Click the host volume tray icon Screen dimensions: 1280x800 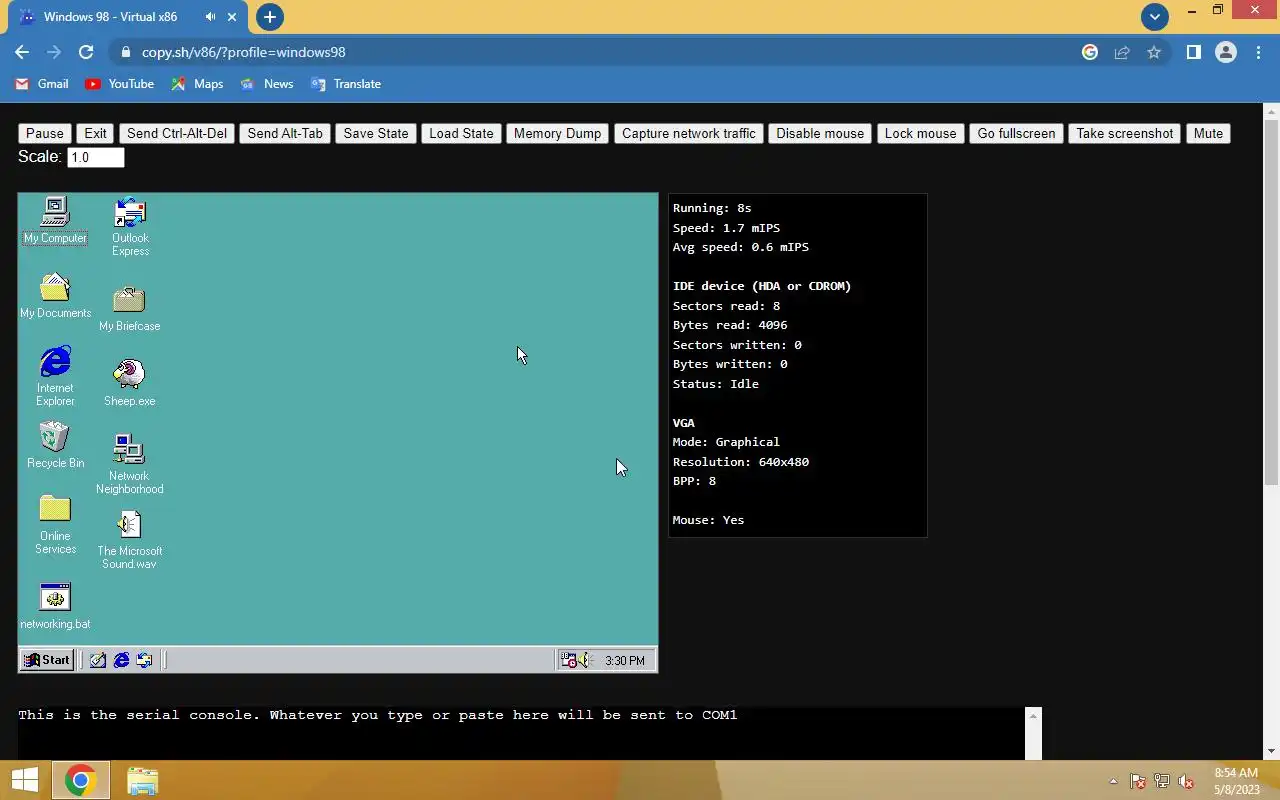(x=1186, y=781)
